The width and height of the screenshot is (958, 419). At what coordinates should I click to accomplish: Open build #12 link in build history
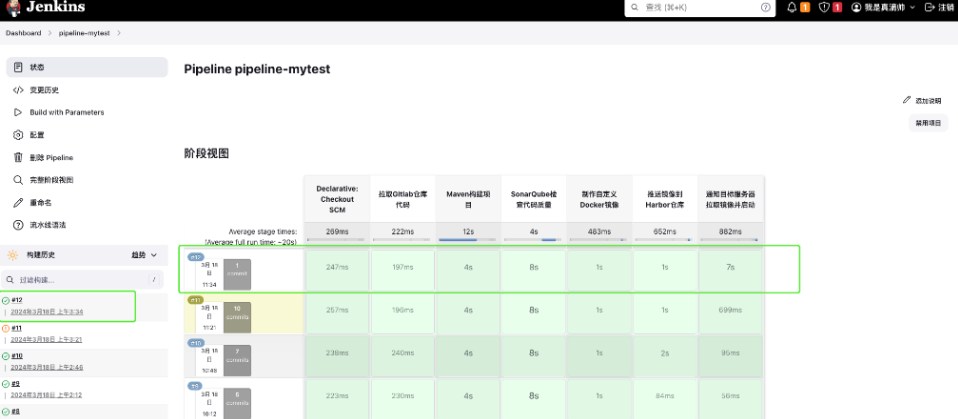[x=17, y=301]
